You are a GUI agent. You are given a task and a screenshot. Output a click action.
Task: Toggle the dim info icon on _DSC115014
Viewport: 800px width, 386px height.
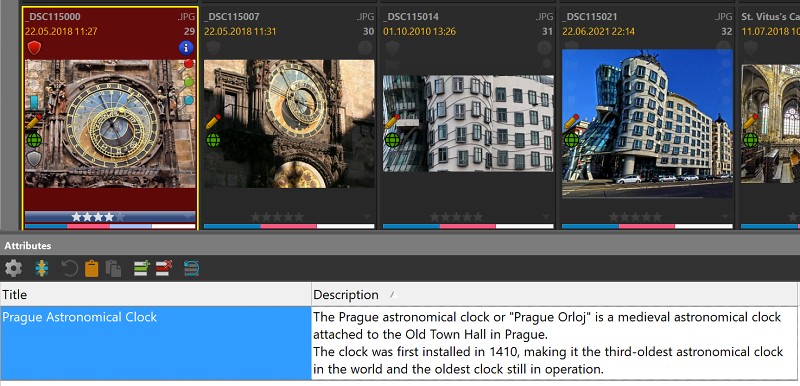[544, 48]
